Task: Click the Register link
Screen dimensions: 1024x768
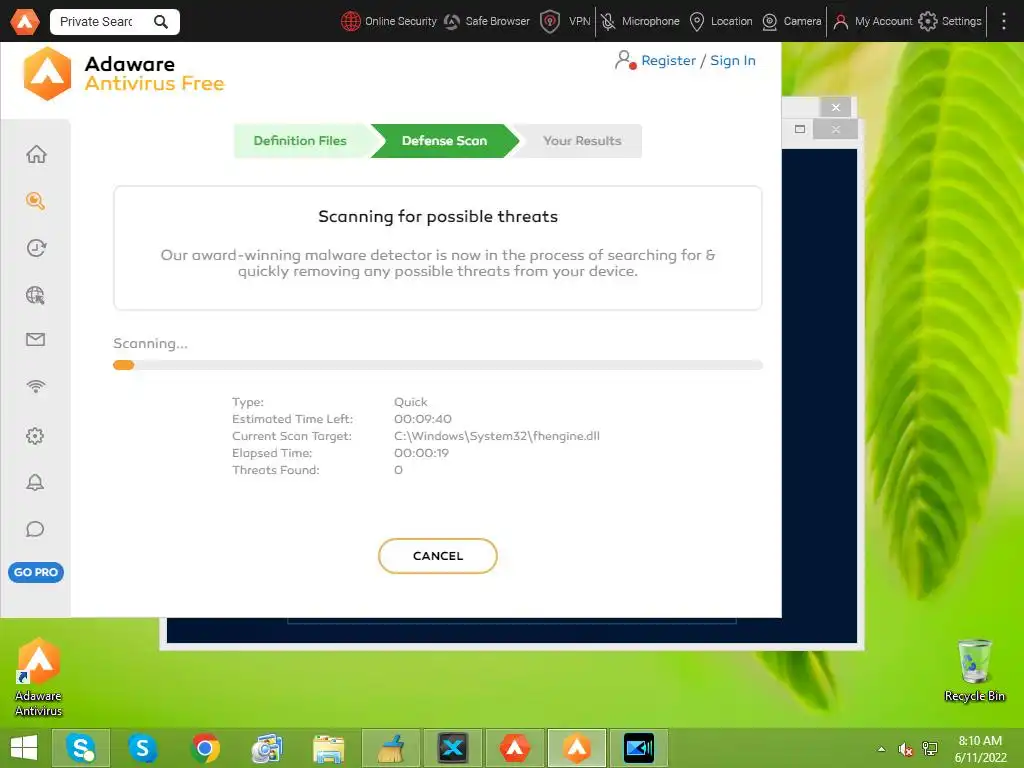Action: click(x=668, y=60)
